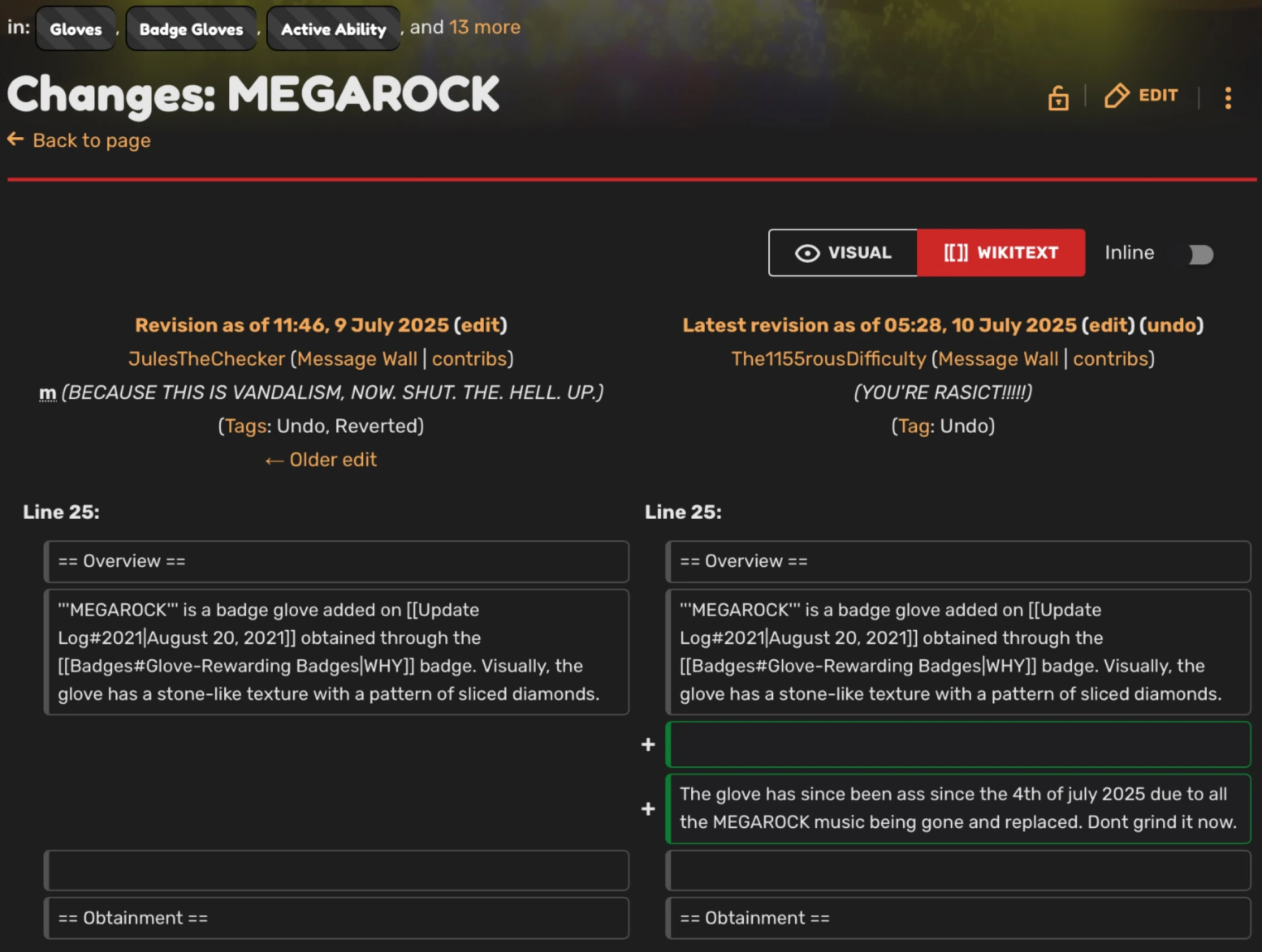Click the Tags link under left revision

(x=245, y=426)
